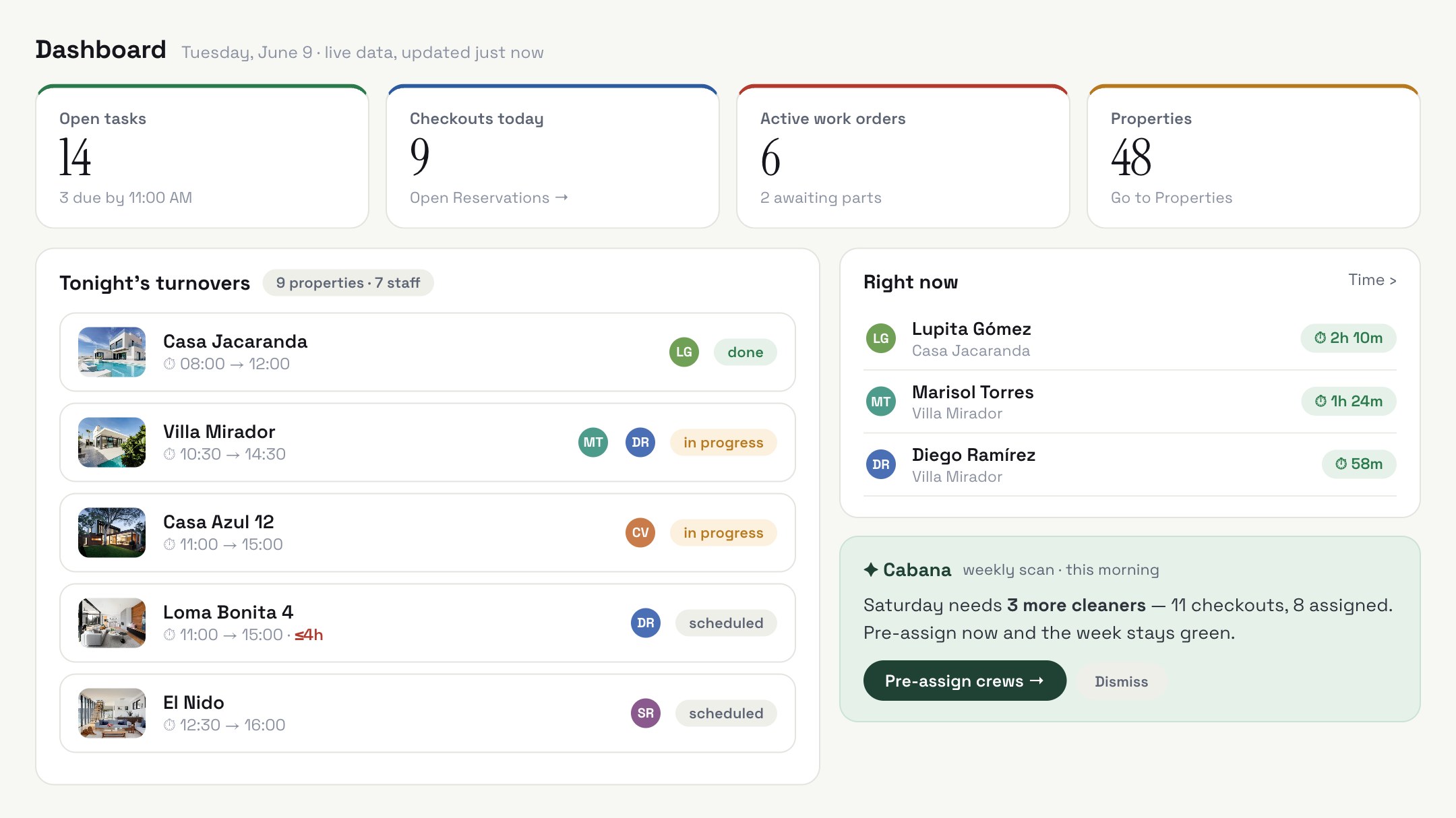This screenshot has width=1456, height=818.
Task: Open the Casa Jacaranda property thumbnail
Action: pyautogui.click(x=112, y=352)
